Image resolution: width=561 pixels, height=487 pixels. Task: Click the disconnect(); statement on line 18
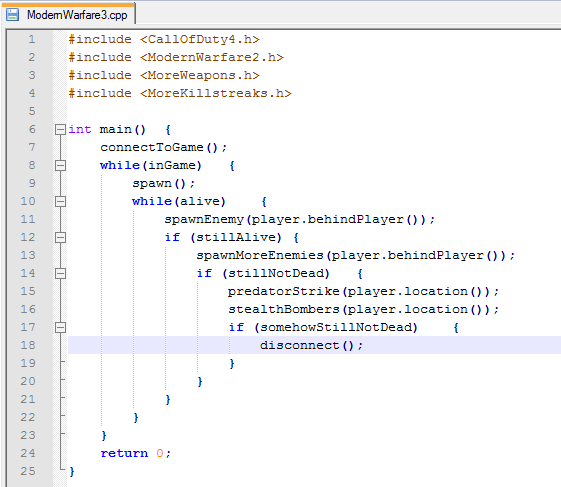[311, 345]
